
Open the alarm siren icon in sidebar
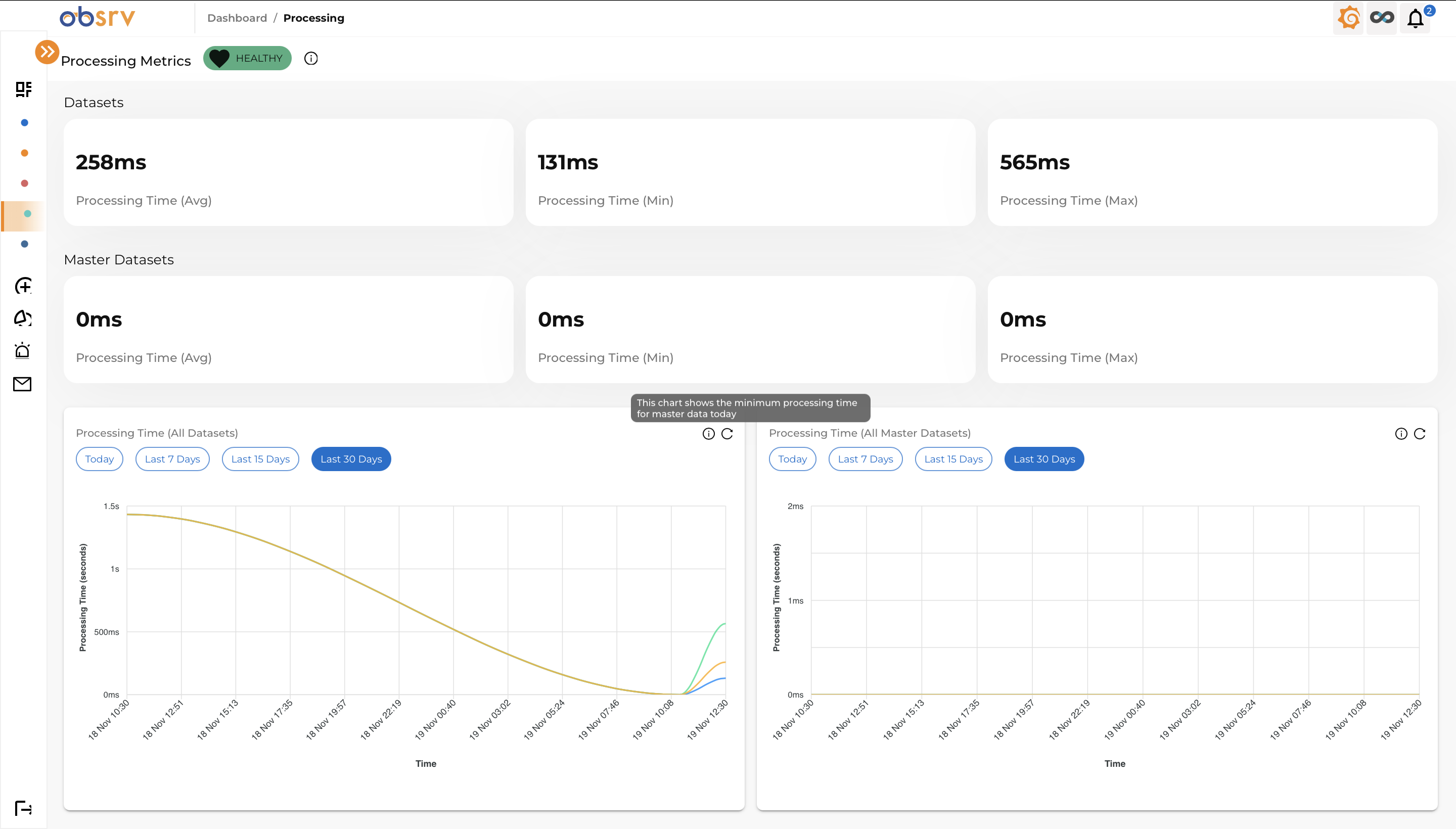[x=22, y=351]
